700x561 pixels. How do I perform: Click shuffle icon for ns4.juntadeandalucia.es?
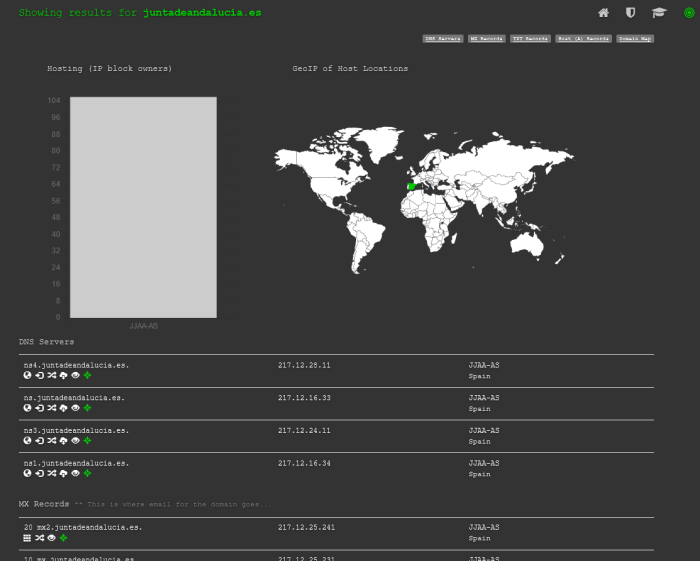coord(51,375)
